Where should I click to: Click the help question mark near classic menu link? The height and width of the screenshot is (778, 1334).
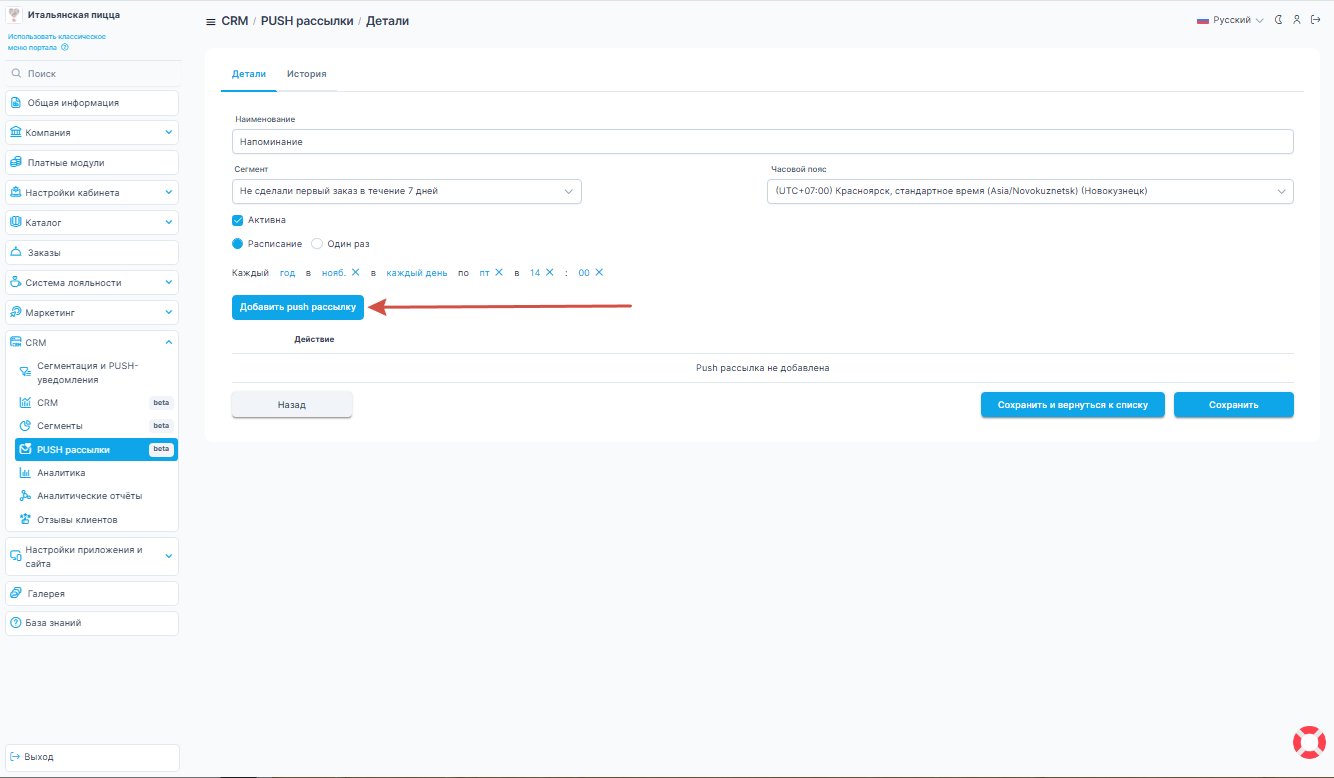65,47
